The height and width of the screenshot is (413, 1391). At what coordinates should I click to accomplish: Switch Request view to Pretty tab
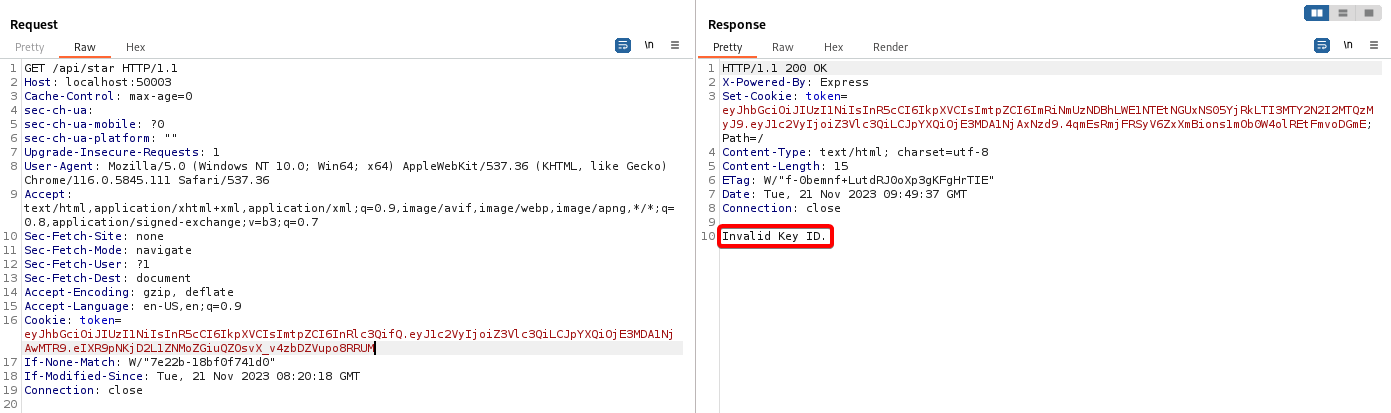pyautogui.click(x=30, y=47)
